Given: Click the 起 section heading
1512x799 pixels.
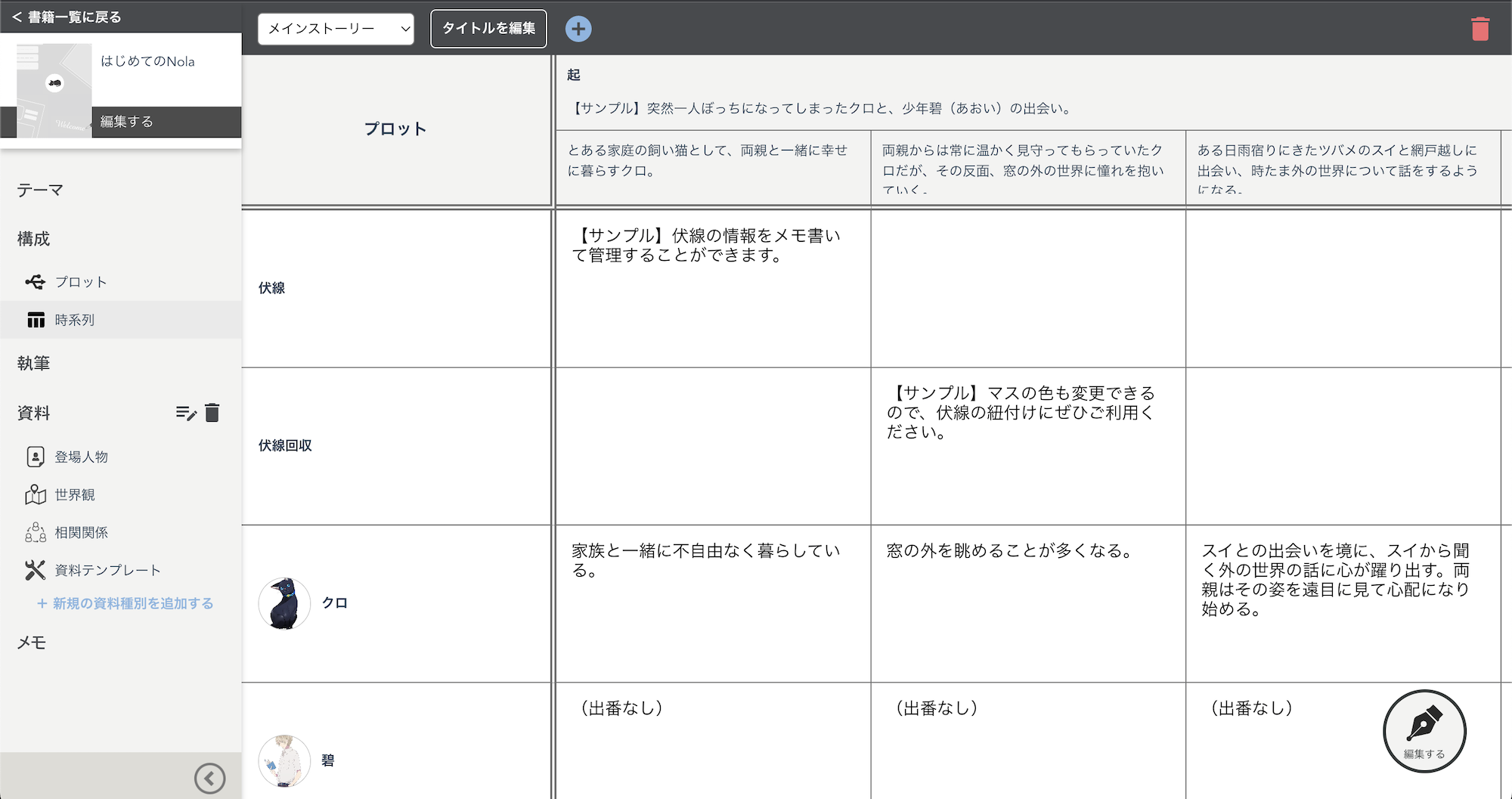Looking at the screenshot, I should click(x=574, y=75).
